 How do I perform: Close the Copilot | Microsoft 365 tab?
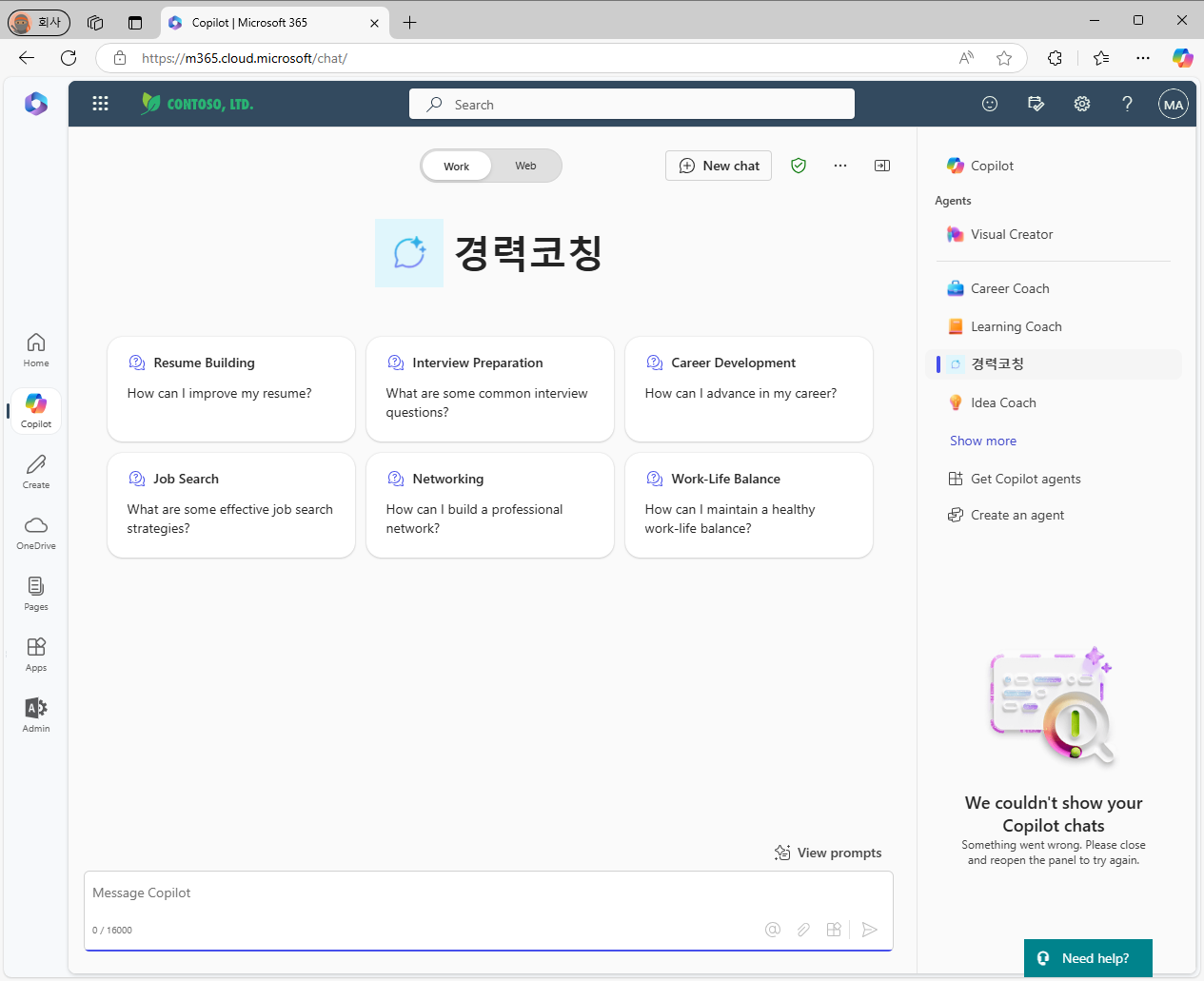[374, 23]
